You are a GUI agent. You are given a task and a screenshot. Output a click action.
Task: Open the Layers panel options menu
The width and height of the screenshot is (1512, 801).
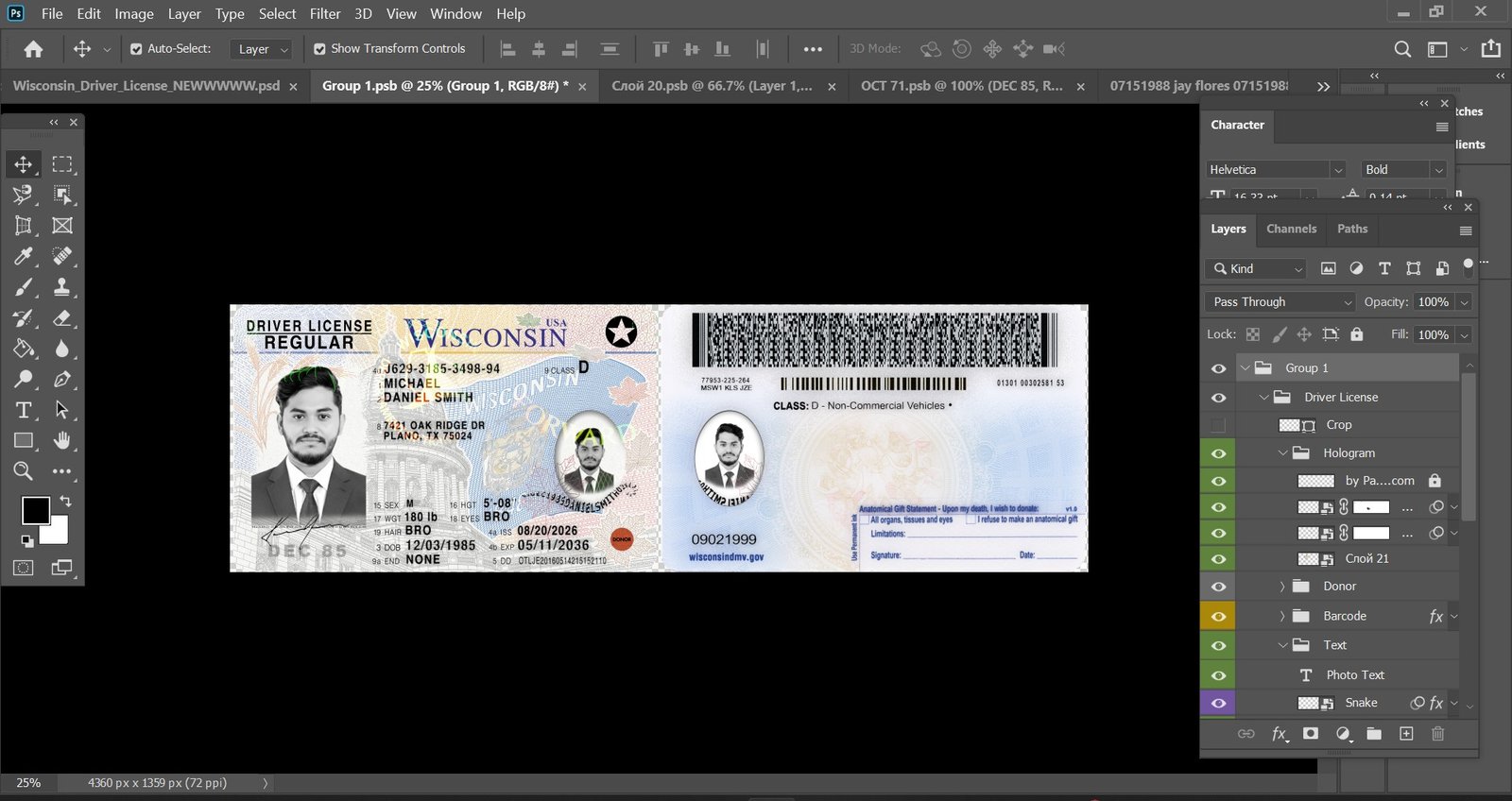(x=1466, y=230)
